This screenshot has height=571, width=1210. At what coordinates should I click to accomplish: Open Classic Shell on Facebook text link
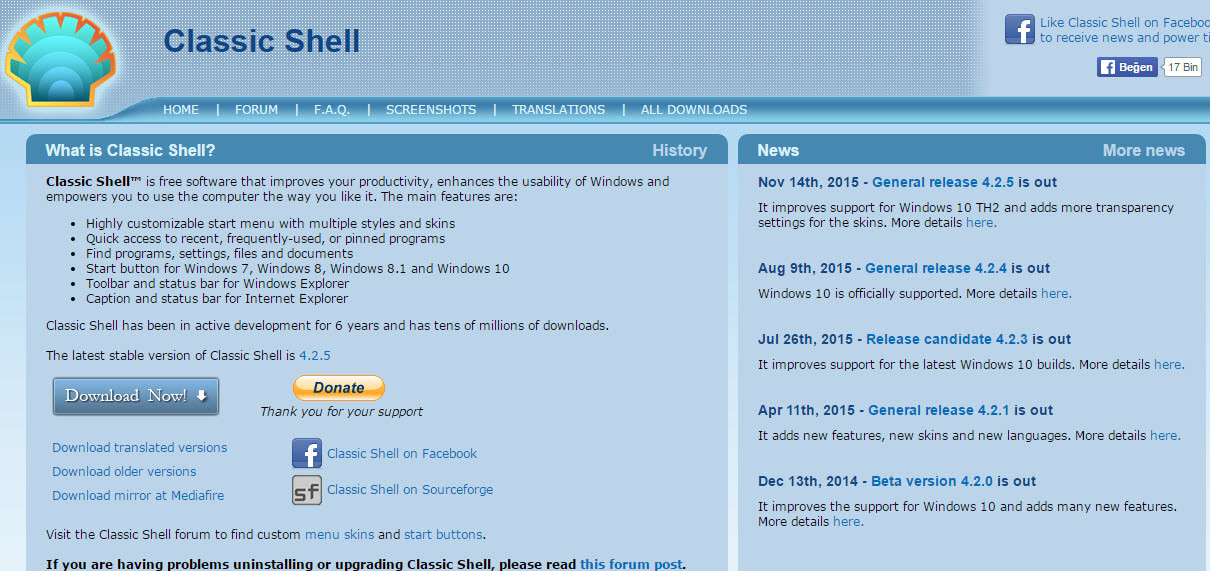402,454
